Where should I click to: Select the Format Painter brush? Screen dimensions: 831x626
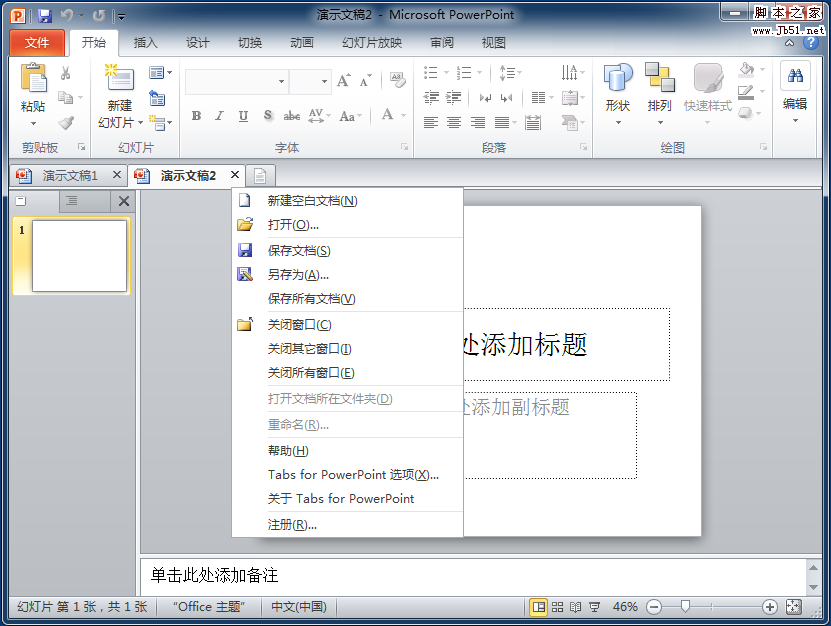click(x=66, y=123)
